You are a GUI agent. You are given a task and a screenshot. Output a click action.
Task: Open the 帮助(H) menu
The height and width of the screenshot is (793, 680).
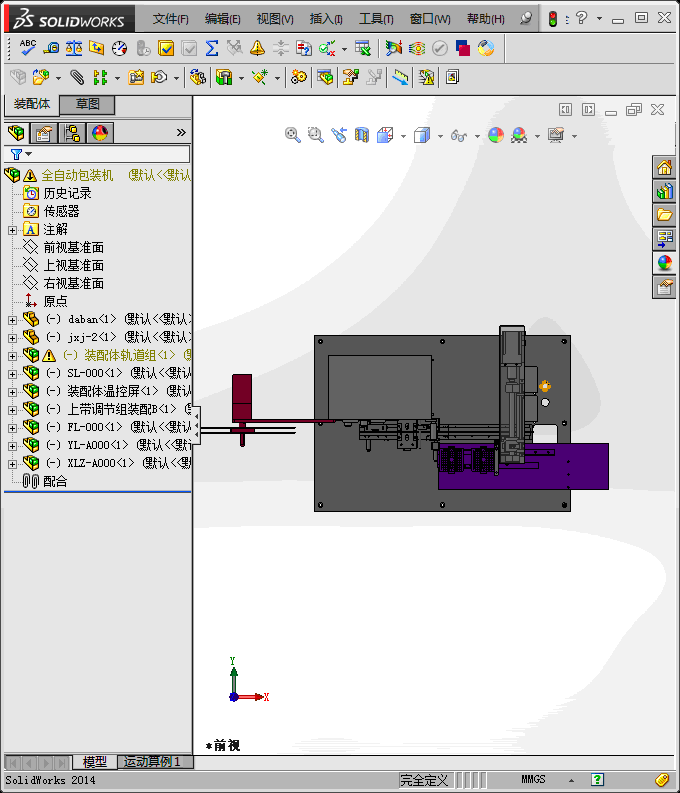click(485, 19)
